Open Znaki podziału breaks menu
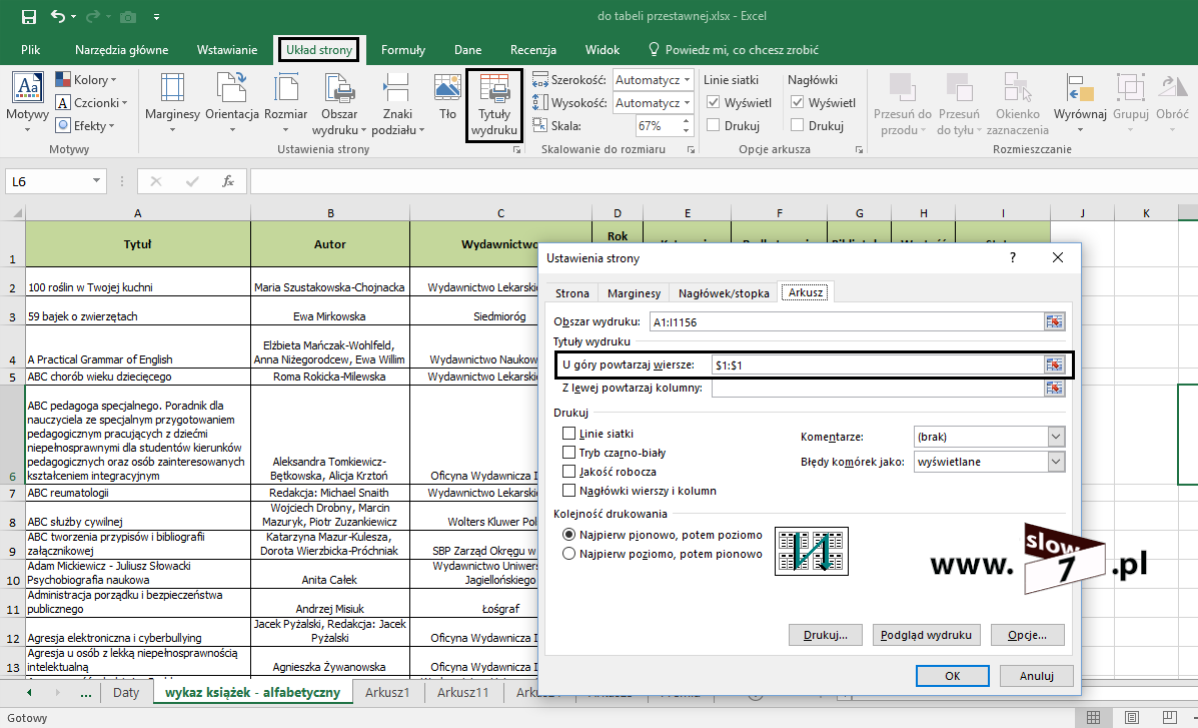The image size is (1198, 728). coord(397,105)
